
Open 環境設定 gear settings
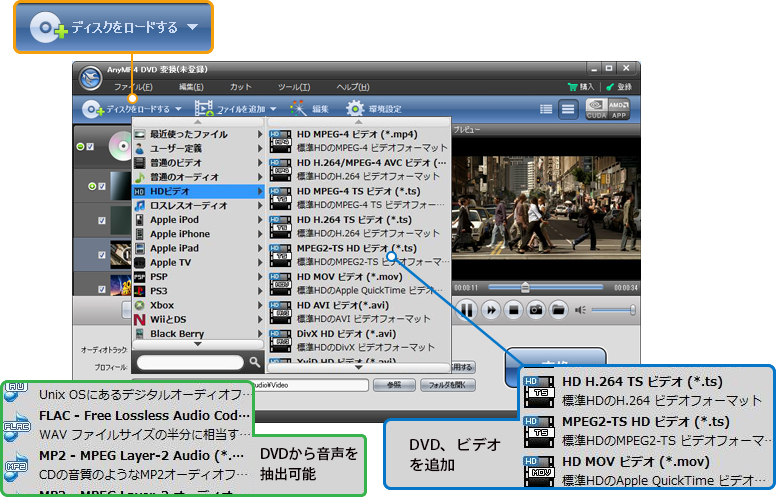(374, 109)
